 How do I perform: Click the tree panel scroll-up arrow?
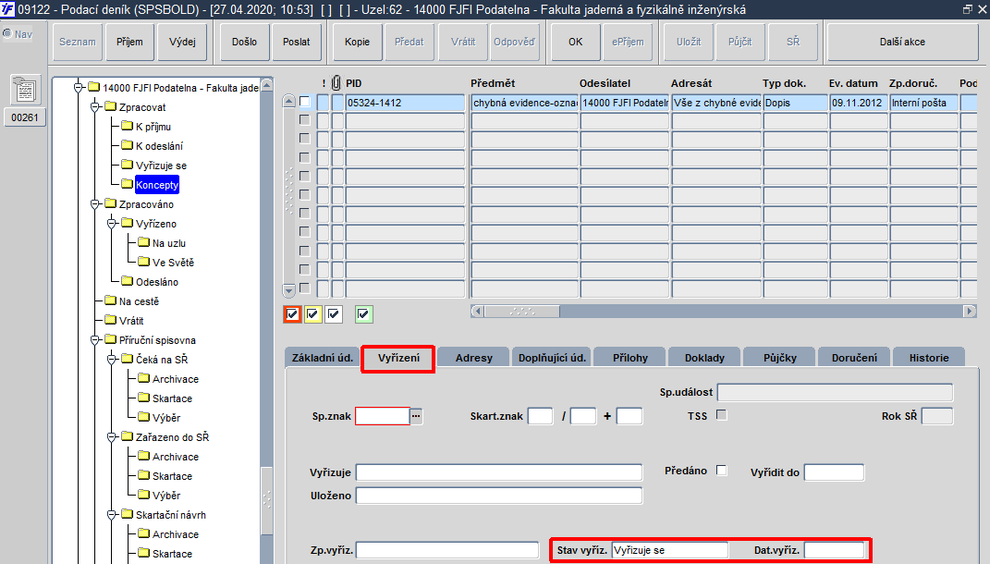click(266, 85)
